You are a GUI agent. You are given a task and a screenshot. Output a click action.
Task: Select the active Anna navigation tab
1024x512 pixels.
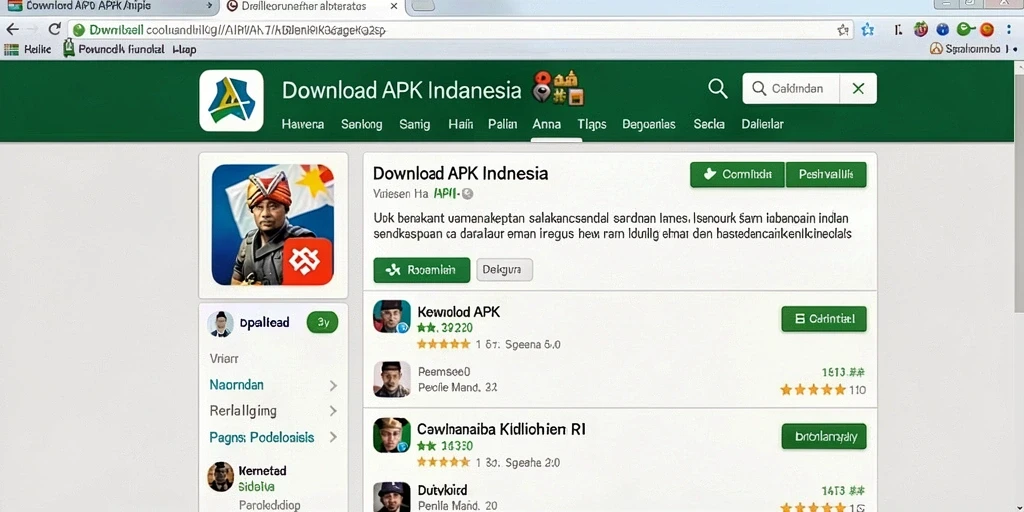(x=547, y=124)
